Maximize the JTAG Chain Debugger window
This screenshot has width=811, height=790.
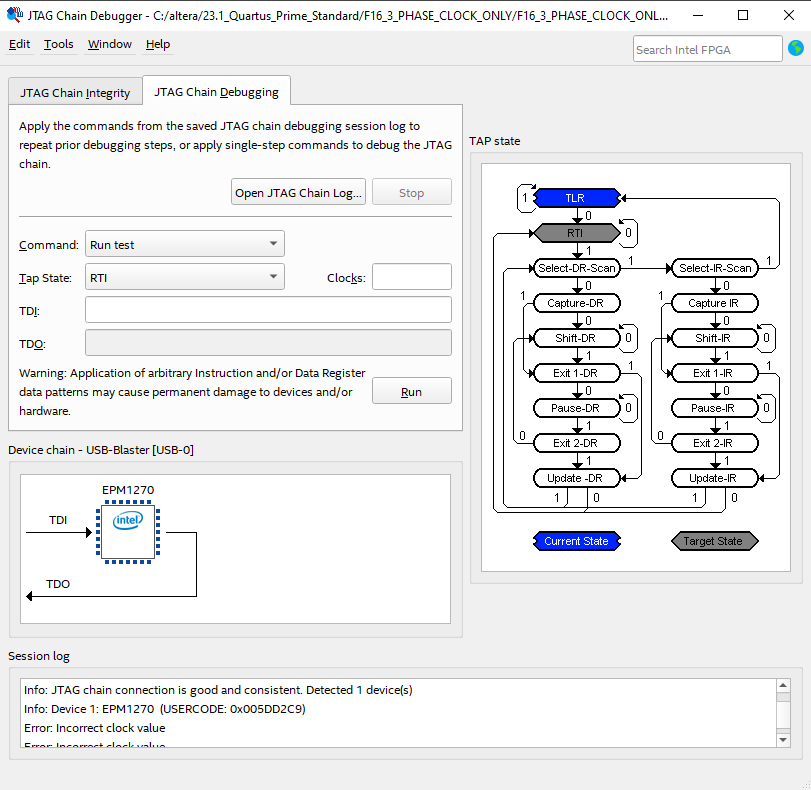(x=743, y=16)
